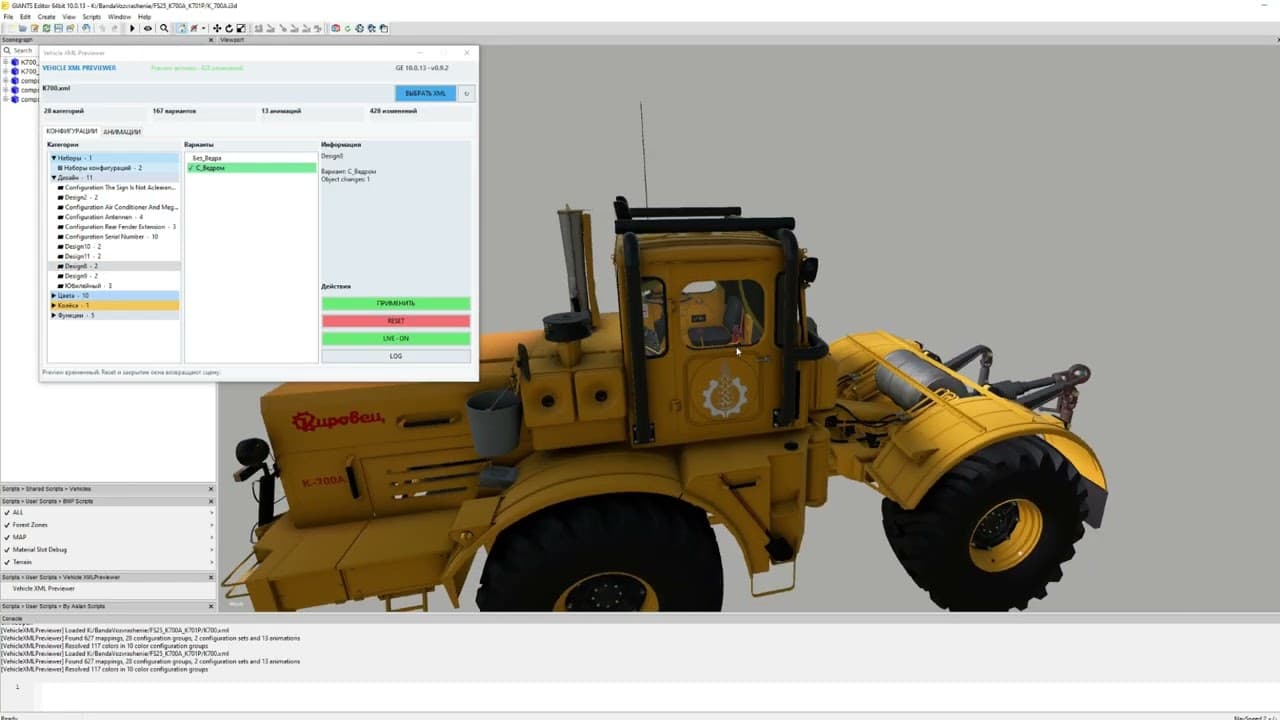The width and height of the screenshot is (1280, 720).
Task: Select Configuration Air Conditioner row
Action: click(114, 207)
